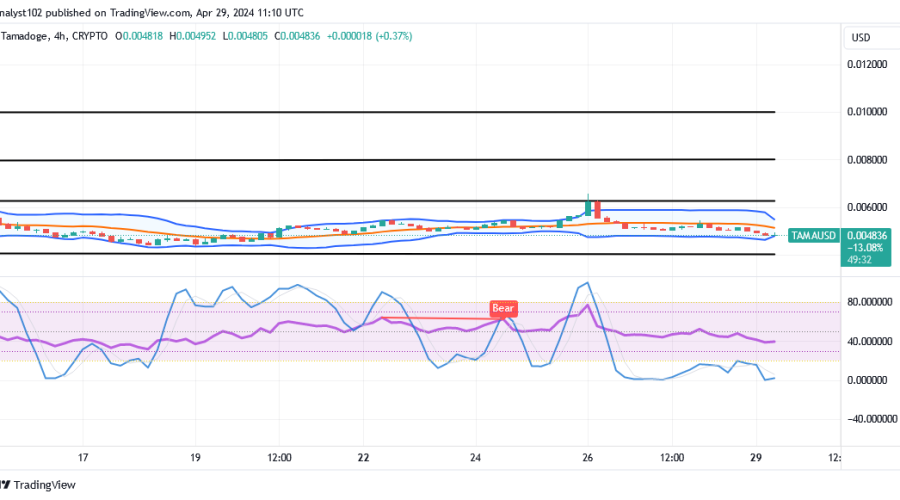Open the USD currency selector
900x500 pixels.
(872, 38)
